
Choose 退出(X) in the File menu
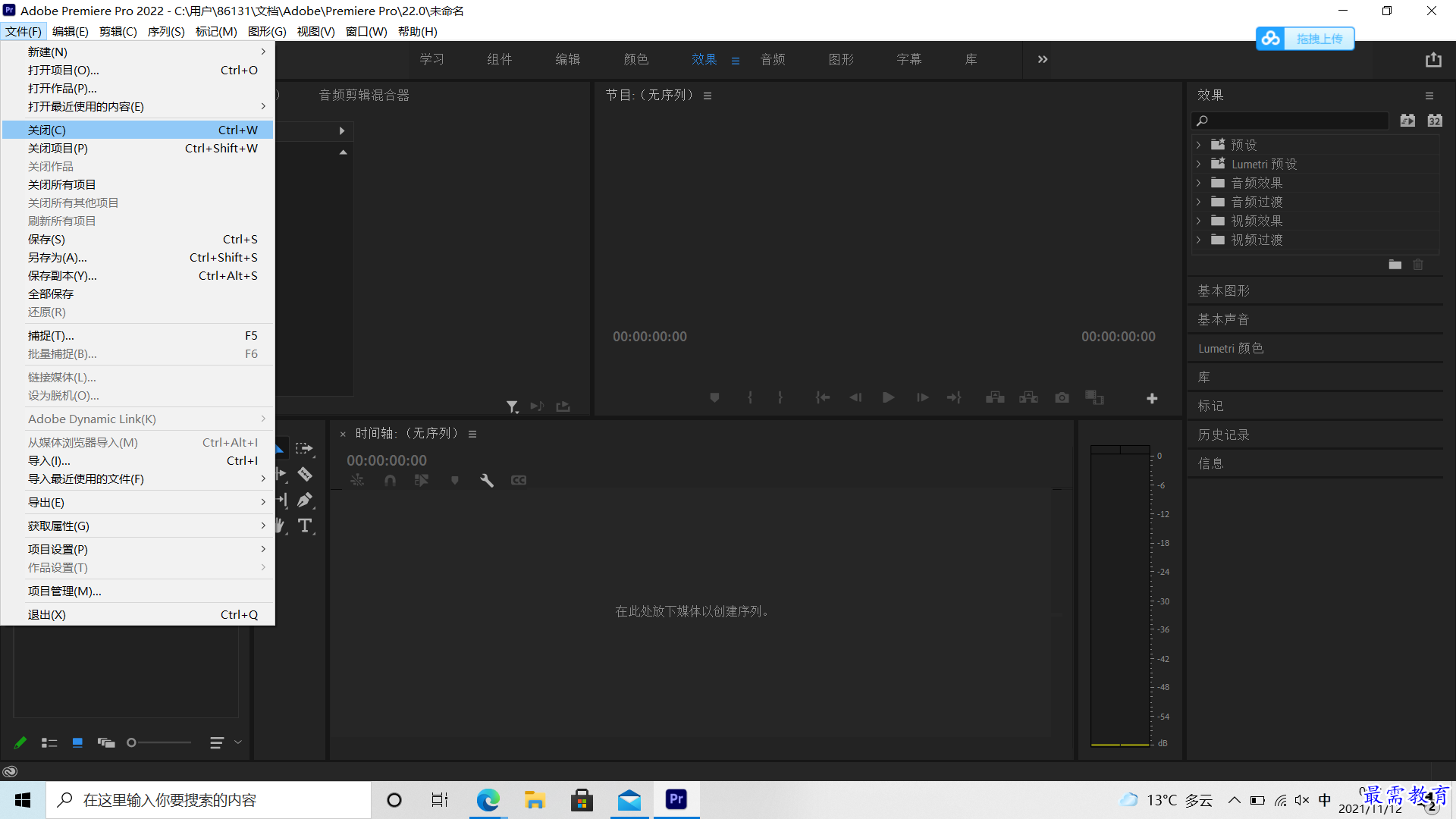137,614
